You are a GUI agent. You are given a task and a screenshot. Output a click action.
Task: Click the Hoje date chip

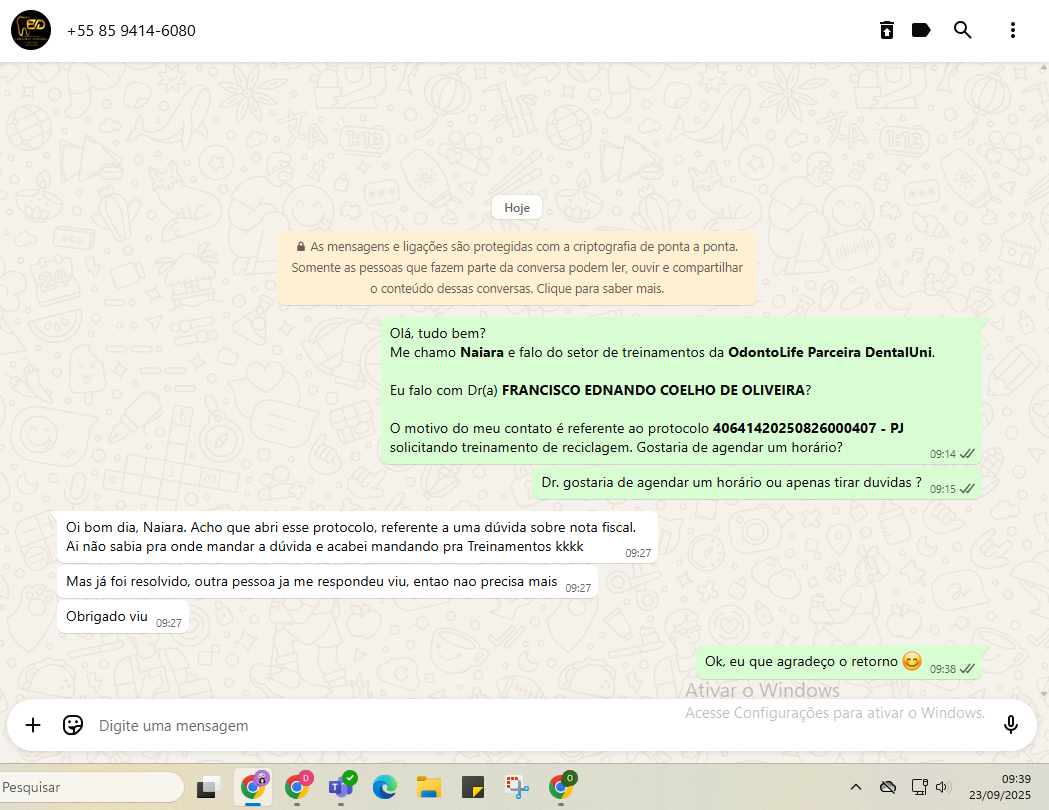click(x=516, y=207)
